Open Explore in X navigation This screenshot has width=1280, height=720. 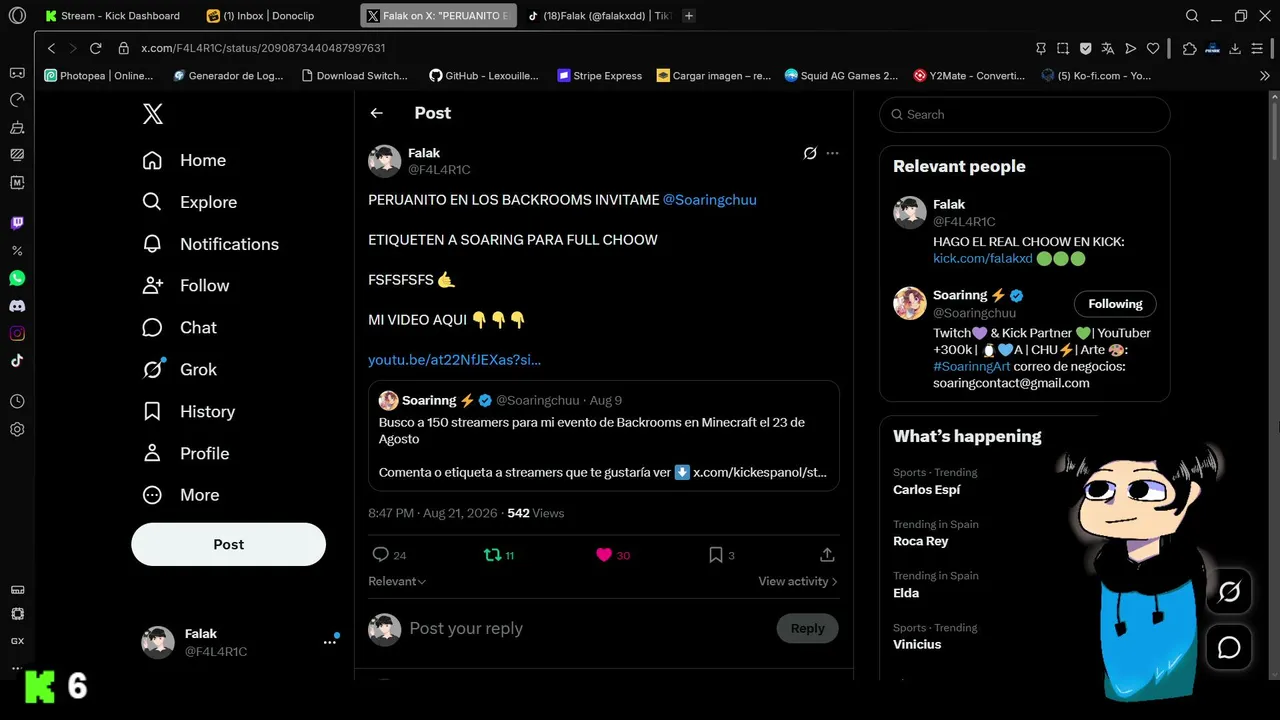(190, 202)
